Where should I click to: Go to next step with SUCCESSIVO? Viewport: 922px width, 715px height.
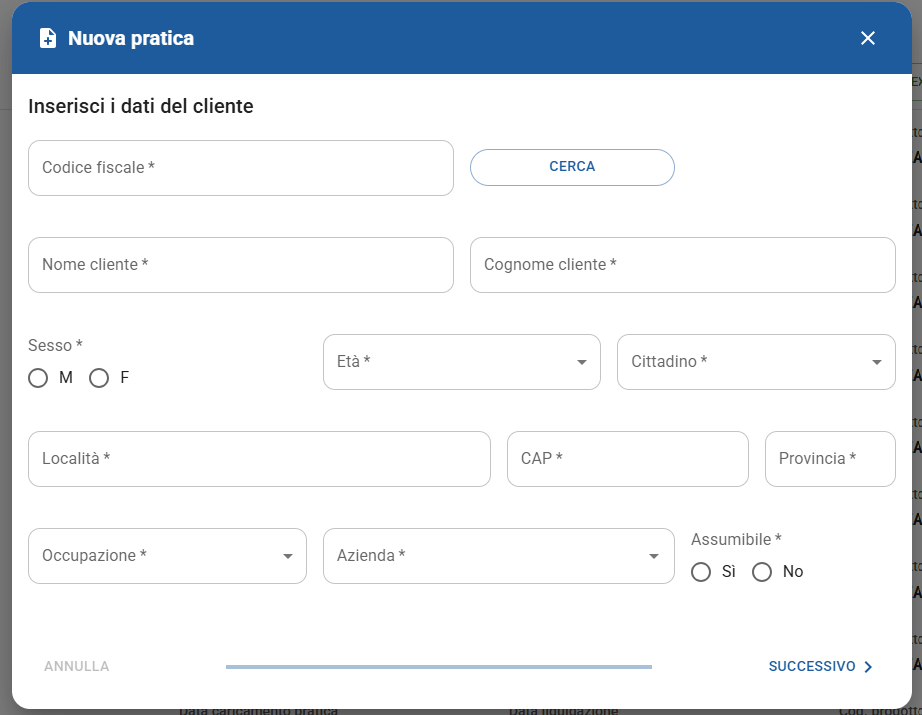click(812, 666)
